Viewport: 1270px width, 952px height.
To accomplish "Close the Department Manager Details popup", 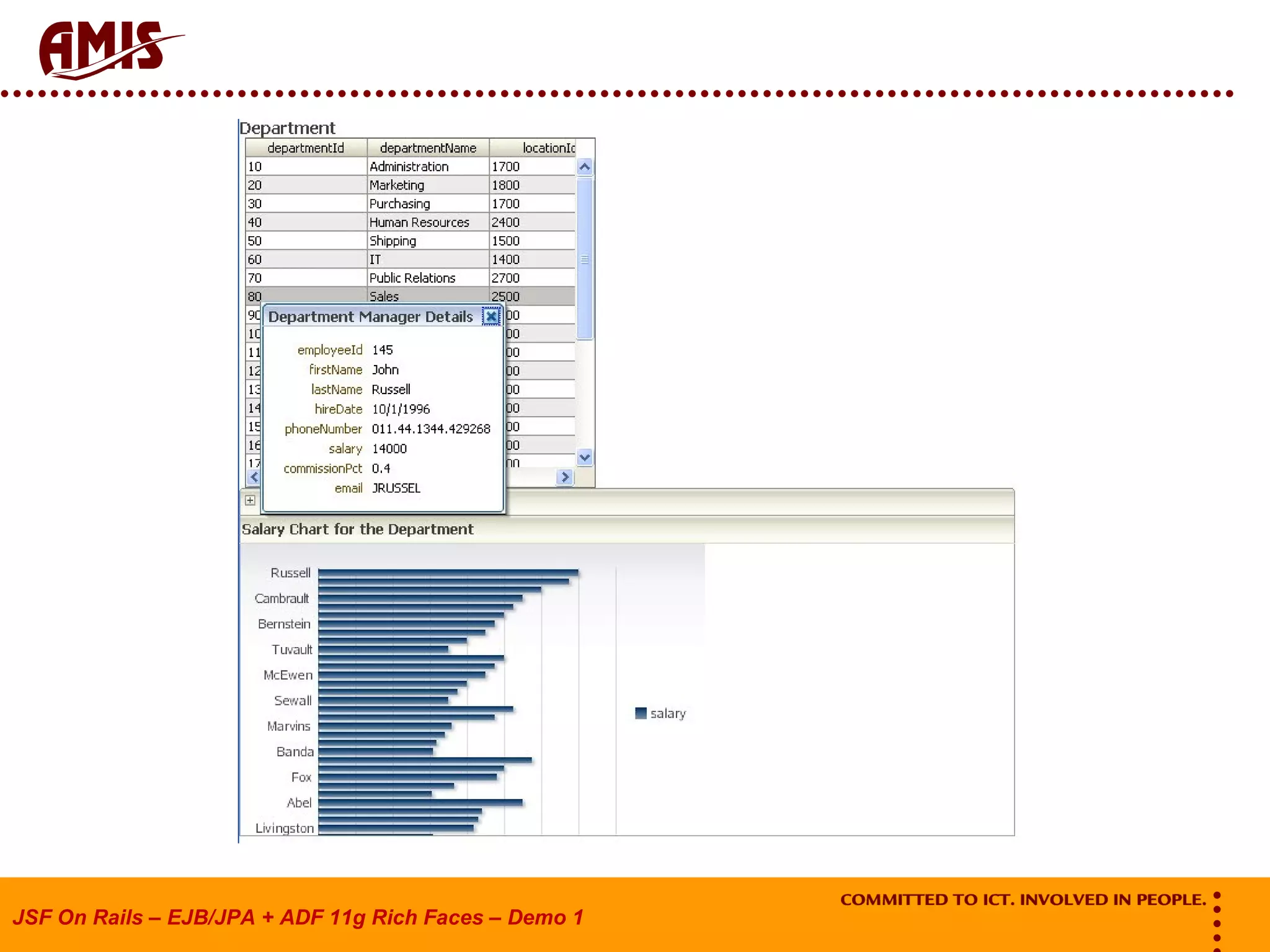I will coord(491,317).
